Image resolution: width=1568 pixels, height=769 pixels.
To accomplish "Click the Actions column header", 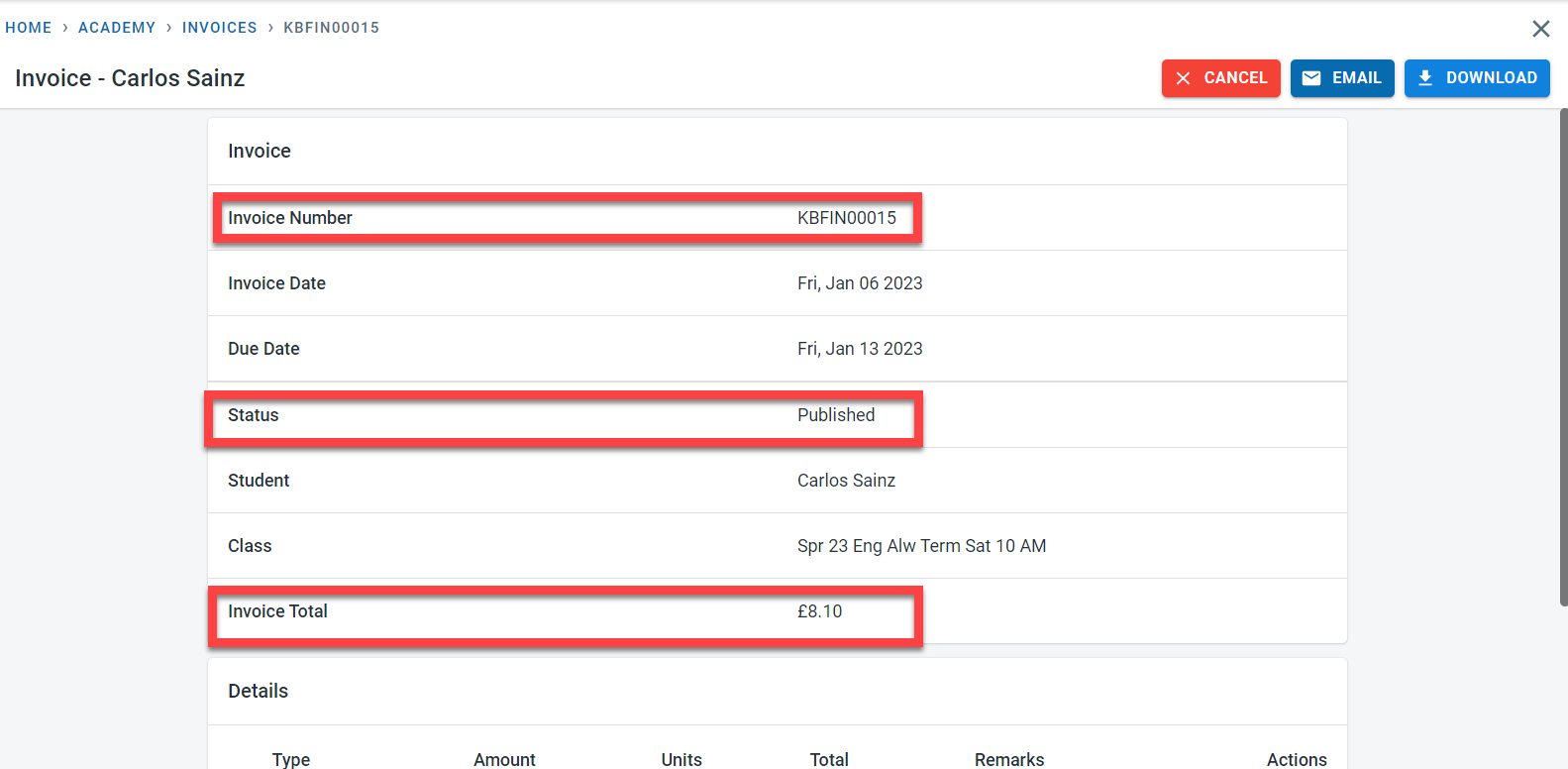I will [1296, 759].
